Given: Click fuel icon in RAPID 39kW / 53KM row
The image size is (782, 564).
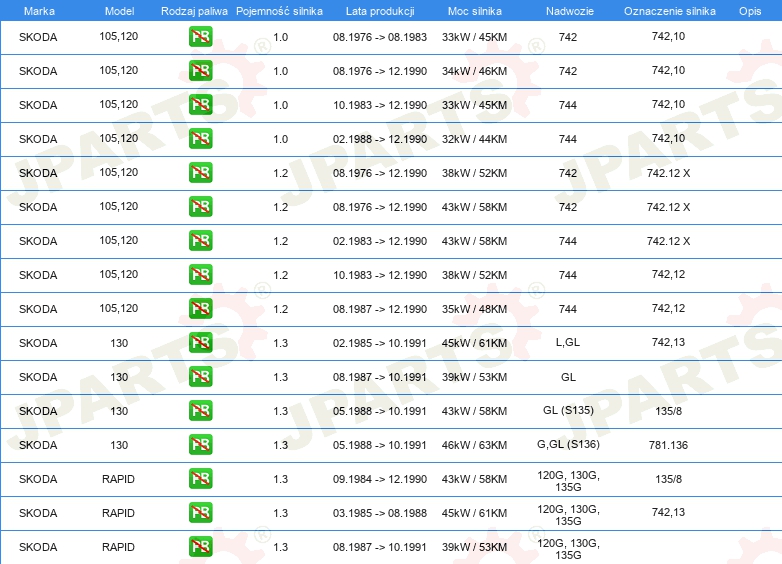Looking at the screenshot, I should point(200,547).
